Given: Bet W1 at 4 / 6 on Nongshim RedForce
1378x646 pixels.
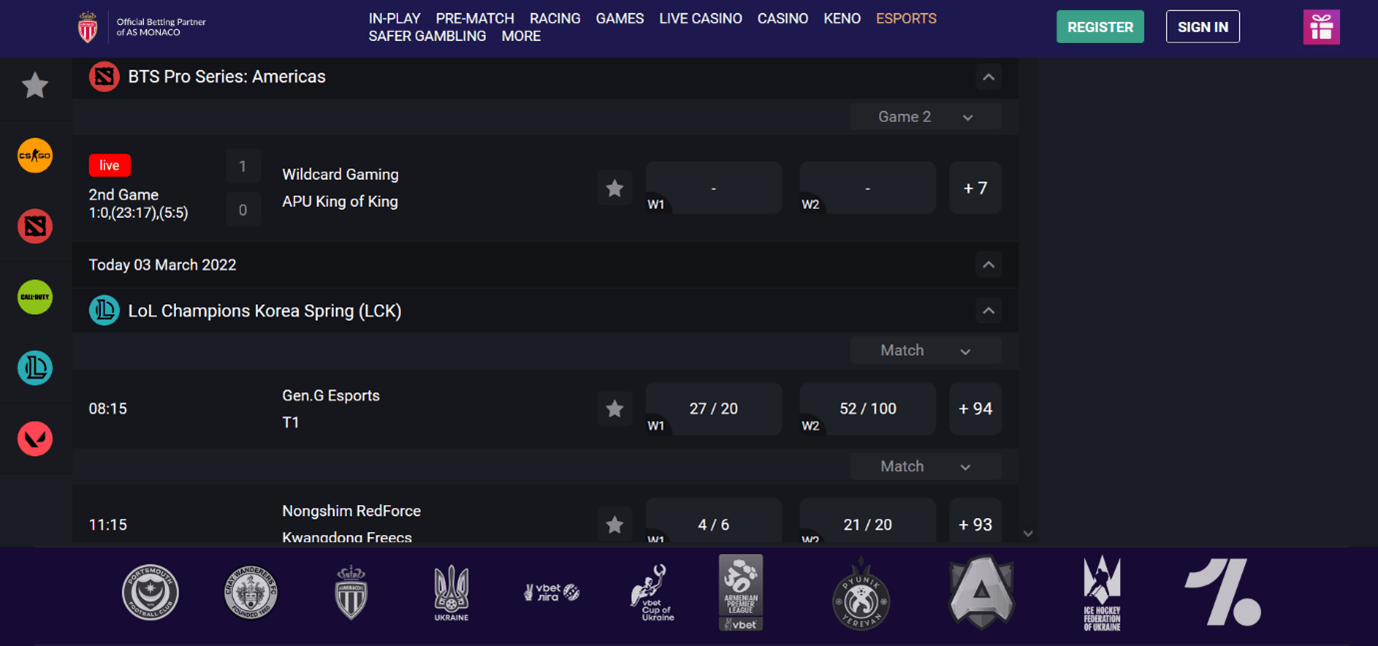Looking at the screenshot, I should point(714,522).
